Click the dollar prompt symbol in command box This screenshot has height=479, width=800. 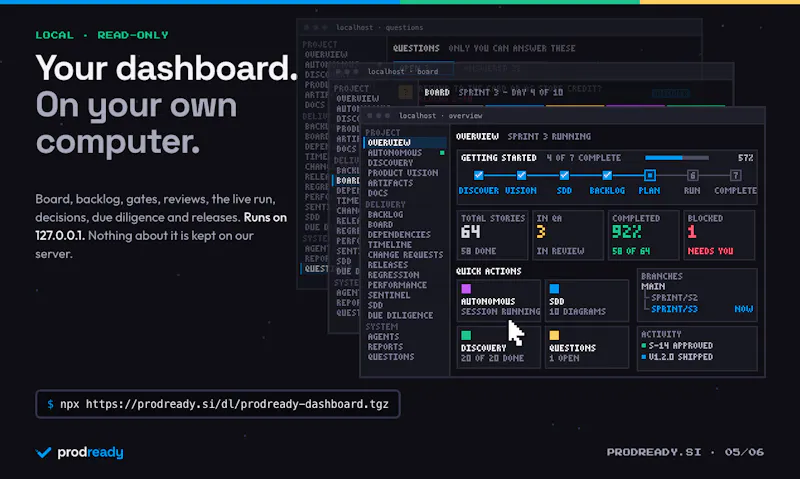click(50, 404)
